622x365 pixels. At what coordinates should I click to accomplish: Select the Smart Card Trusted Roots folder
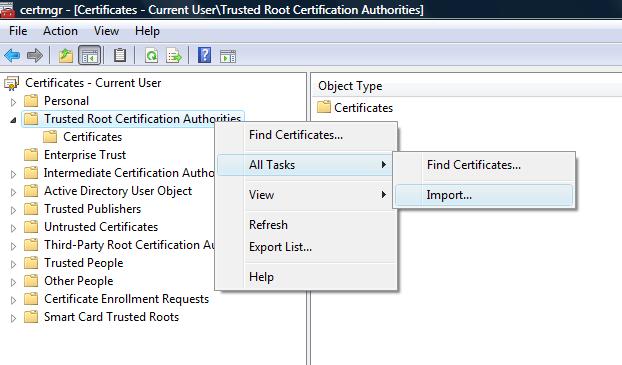pyautogui.click(x=111, y=317)
